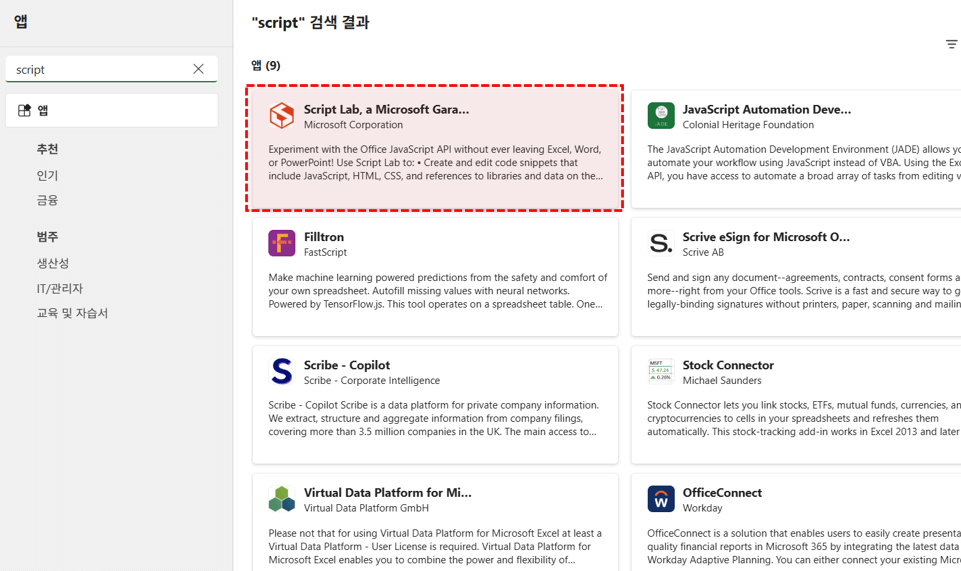Image resolution: width=961 pixels, height=571 pixels.
Task: Open the filter options icon
Action: [x=951, y=44]
